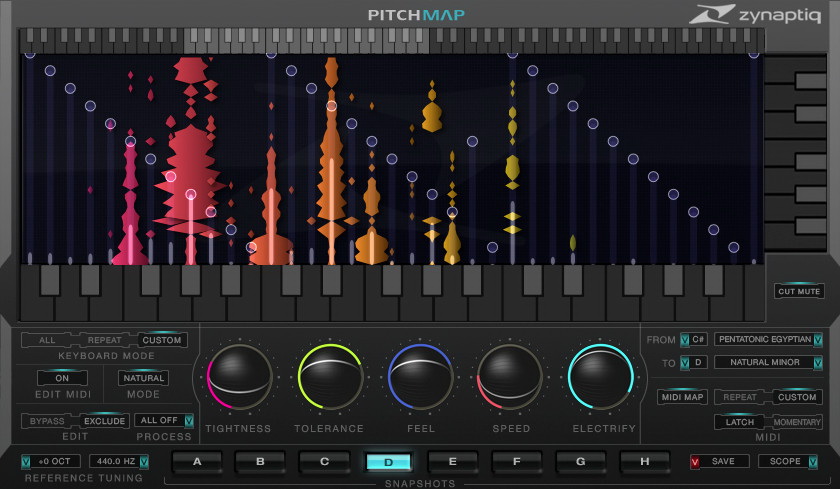Click the MIDI Map button
The height and width of the screenshot is (489, 840).
pyautogui.click(x=682, y=397)
